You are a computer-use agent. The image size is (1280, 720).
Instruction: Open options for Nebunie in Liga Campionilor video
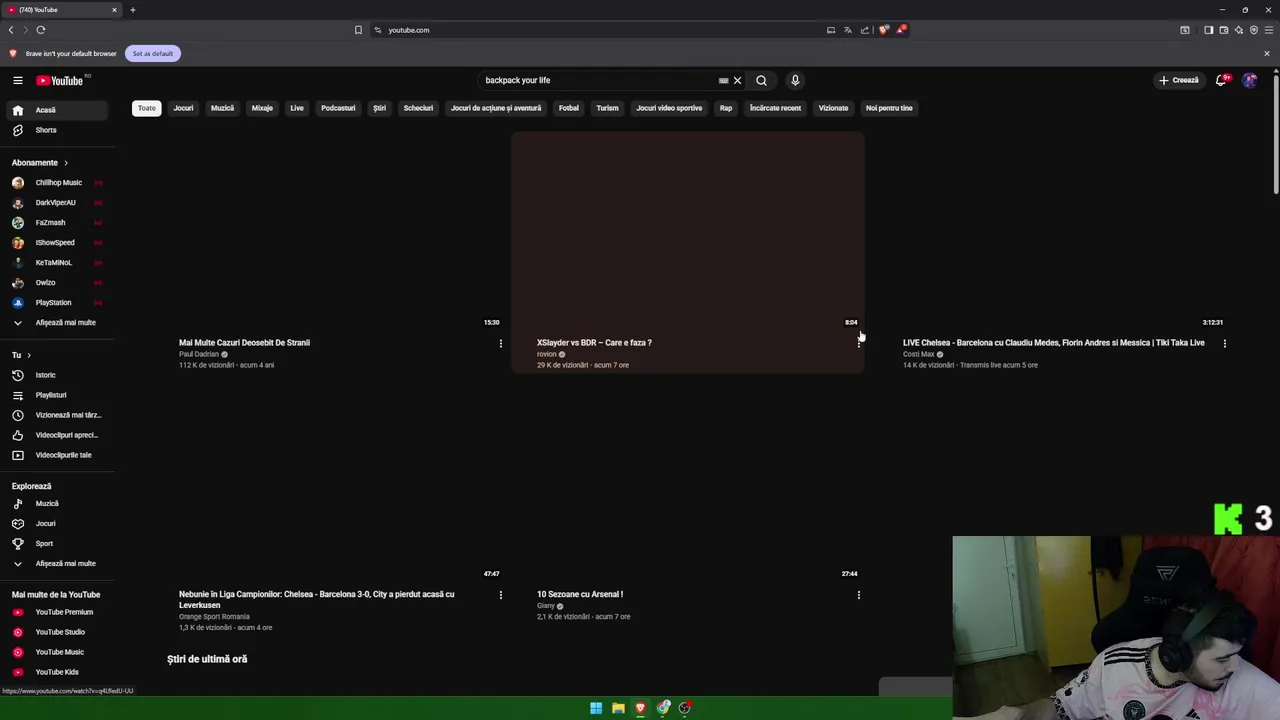pyautogui.click(x=501, y=595)
